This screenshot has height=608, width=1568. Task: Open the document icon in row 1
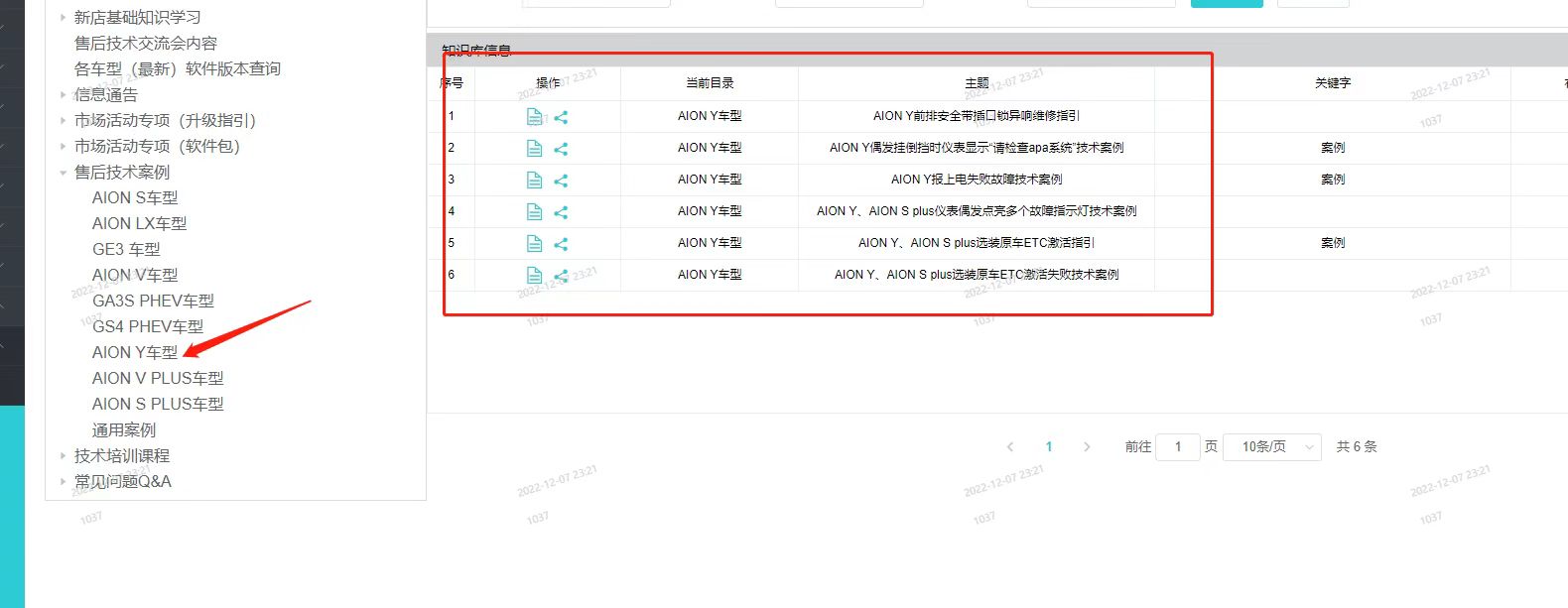[534, 117]
